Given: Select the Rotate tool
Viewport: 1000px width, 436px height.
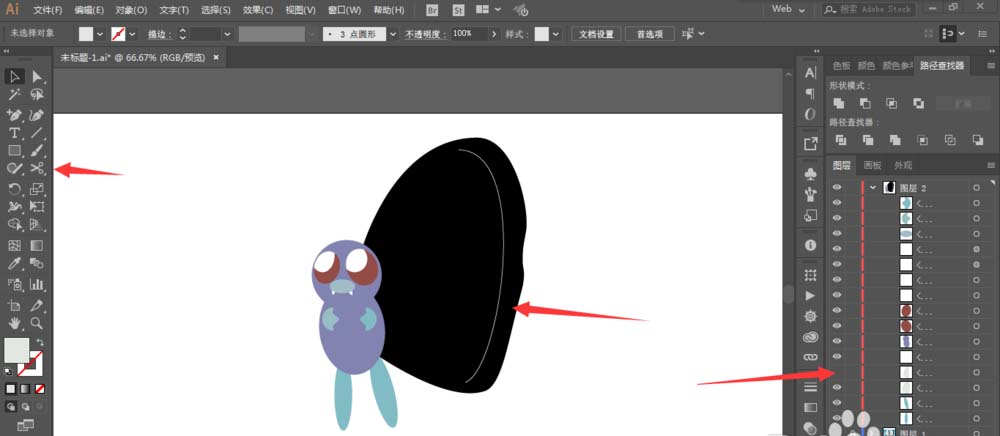Looking at the screenshot, I should [14, 189].
